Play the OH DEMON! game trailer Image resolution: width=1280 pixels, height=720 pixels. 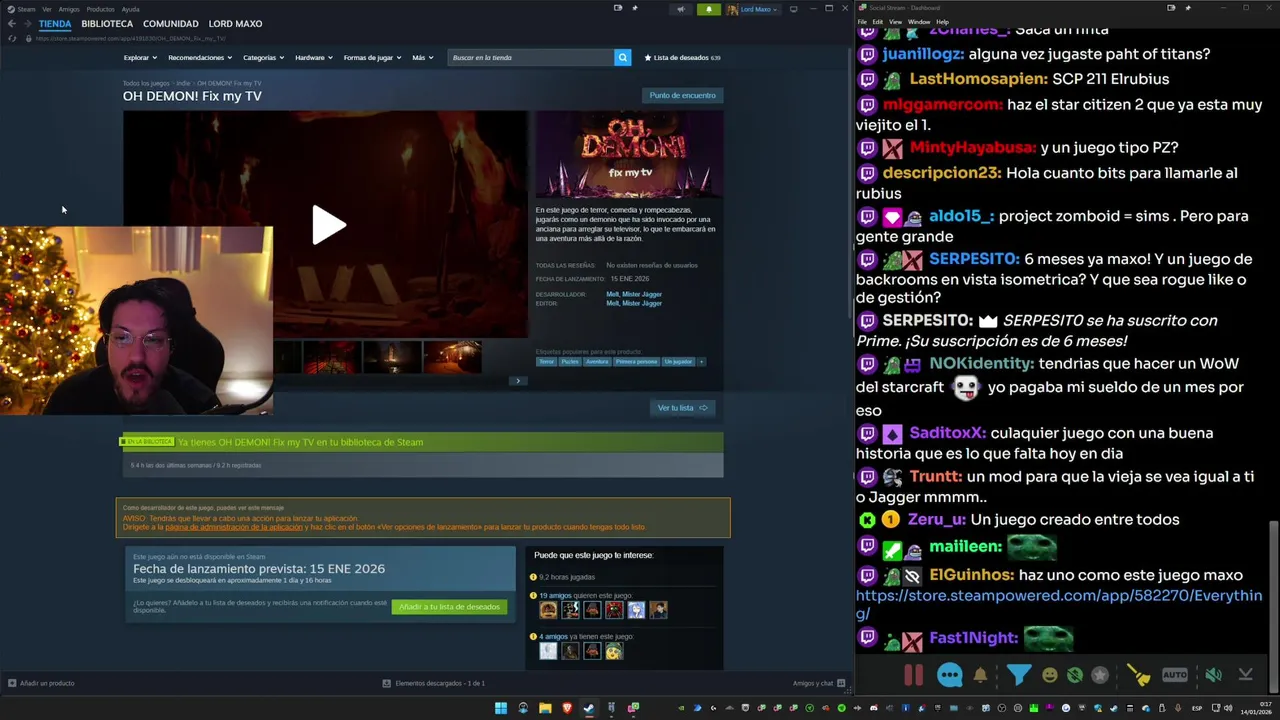pos(328,225)
